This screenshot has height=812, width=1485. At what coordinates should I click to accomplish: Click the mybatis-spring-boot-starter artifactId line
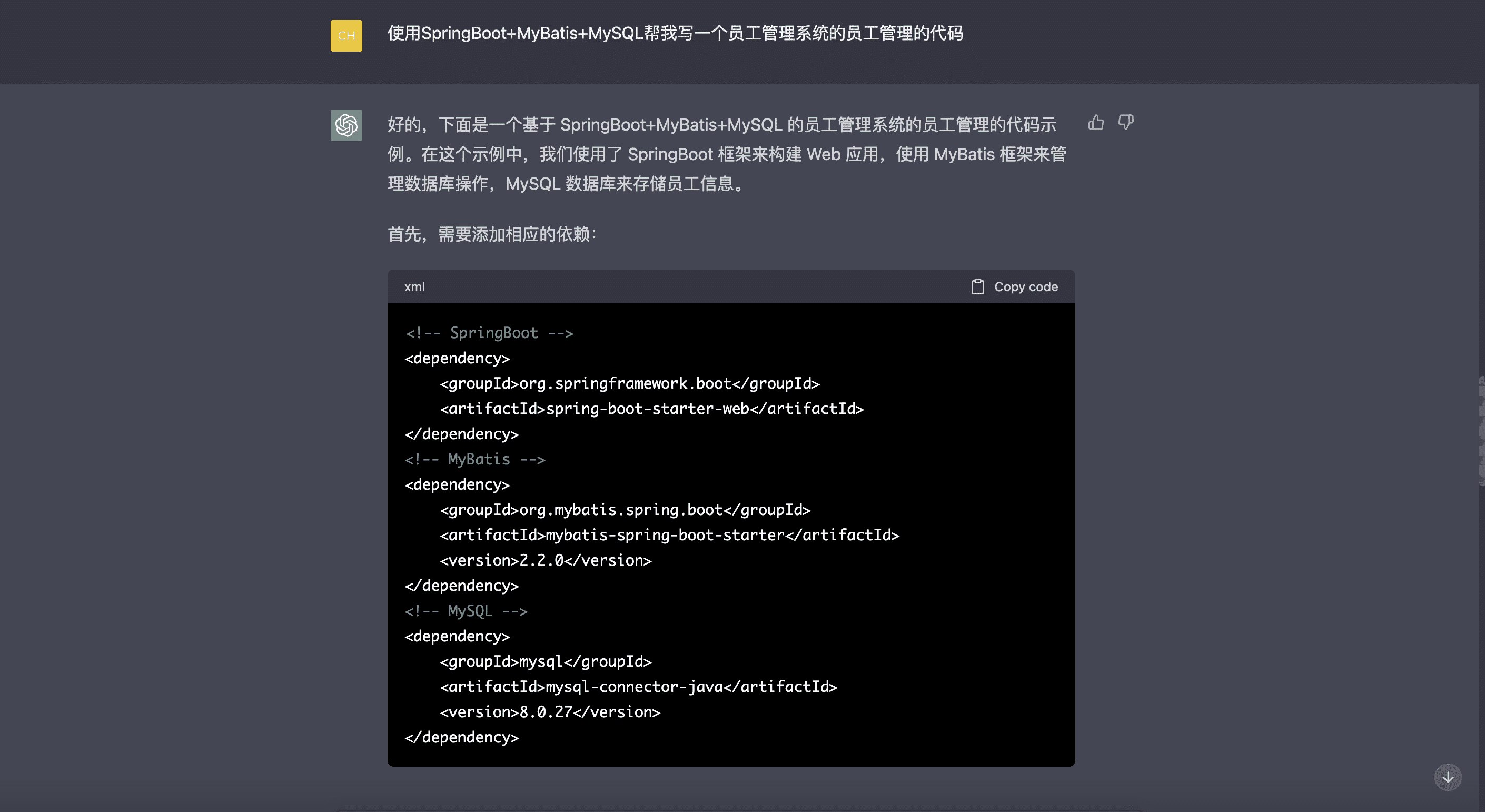coord(669,535)
